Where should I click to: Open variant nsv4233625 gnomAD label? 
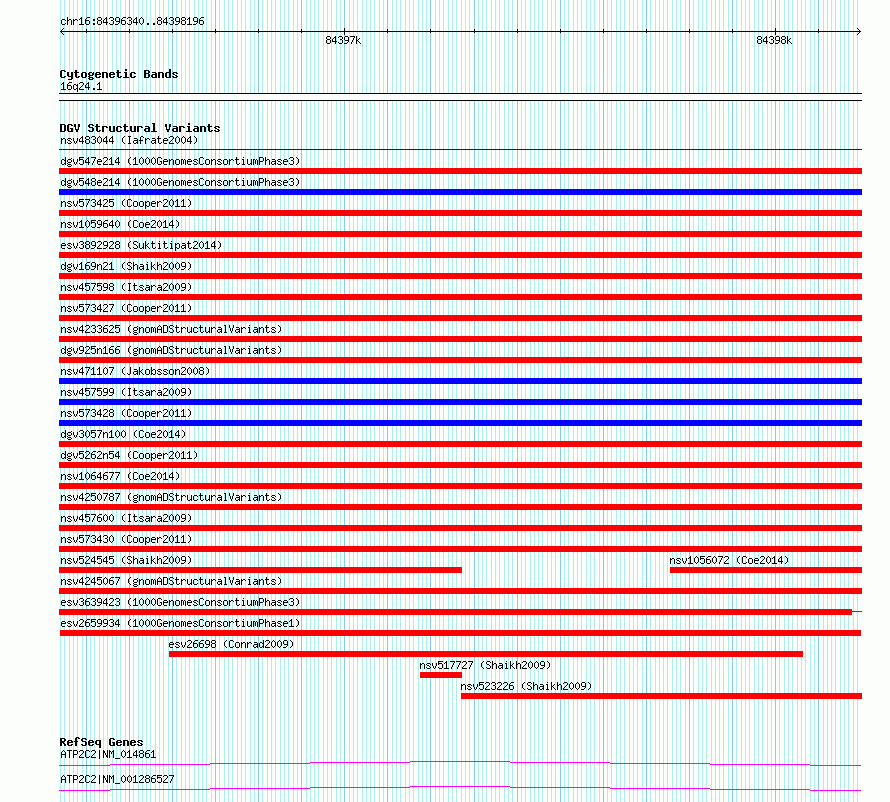pos(171,329)
